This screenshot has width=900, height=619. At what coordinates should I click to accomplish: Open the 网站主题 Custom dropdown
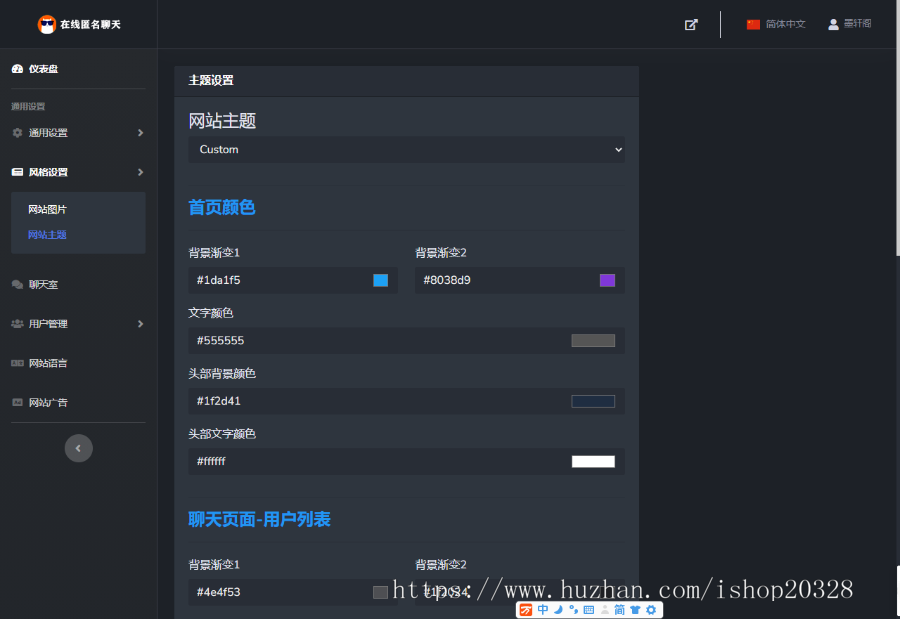(x=406, y=149)
